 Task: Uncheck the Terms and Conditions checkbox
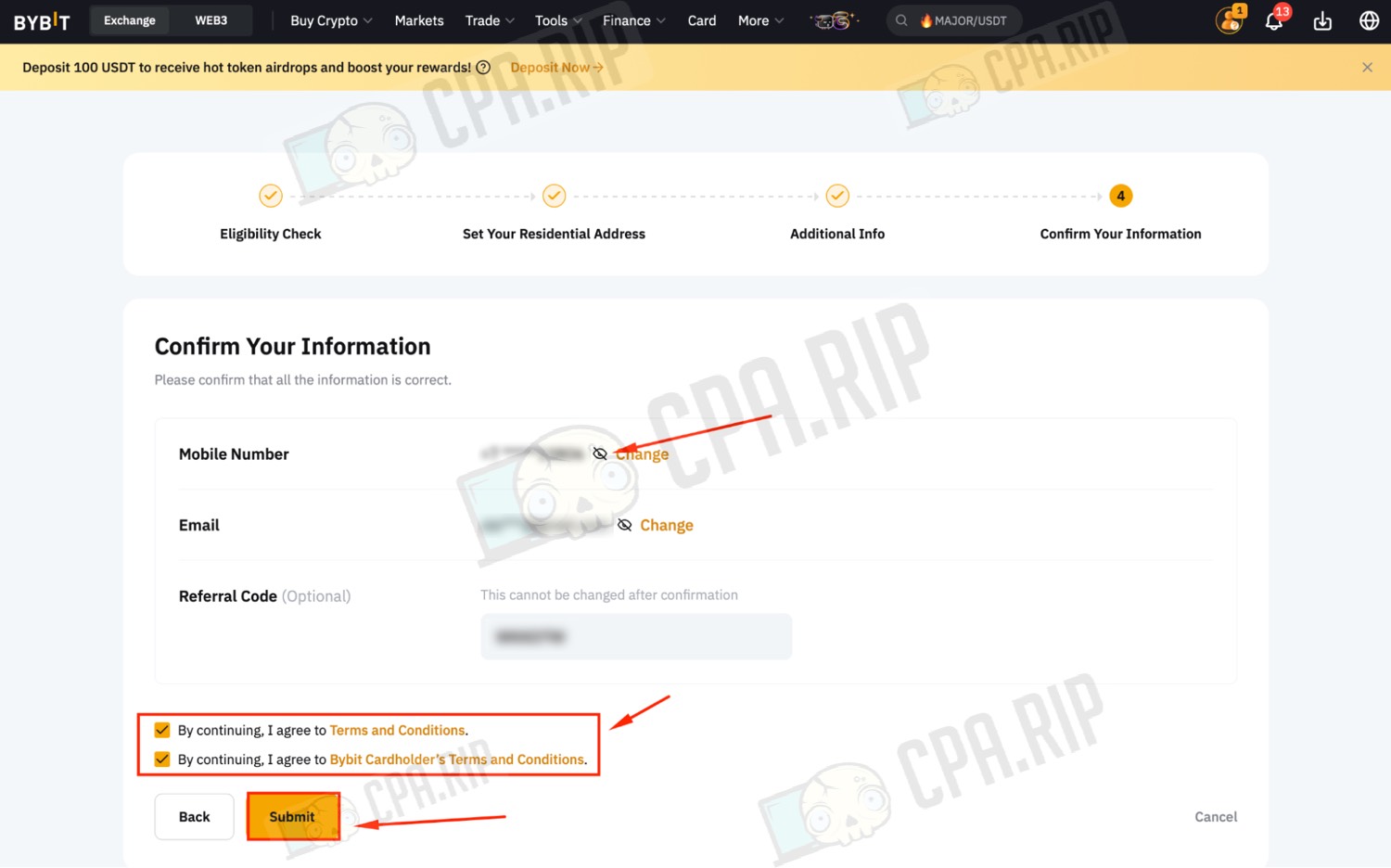click(162, 730)
